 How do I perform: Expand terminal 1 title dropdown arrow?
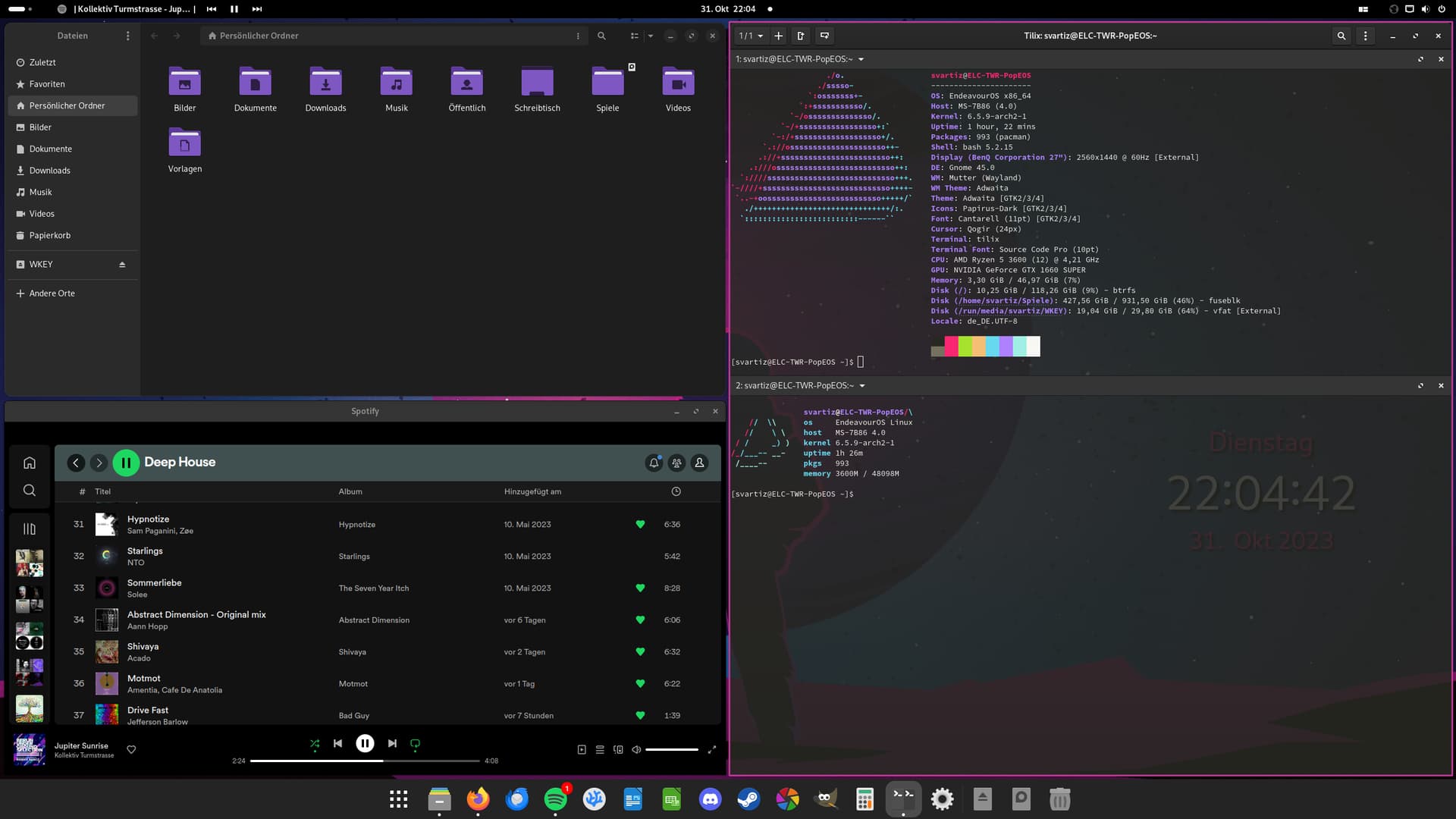tap(861, 59)
